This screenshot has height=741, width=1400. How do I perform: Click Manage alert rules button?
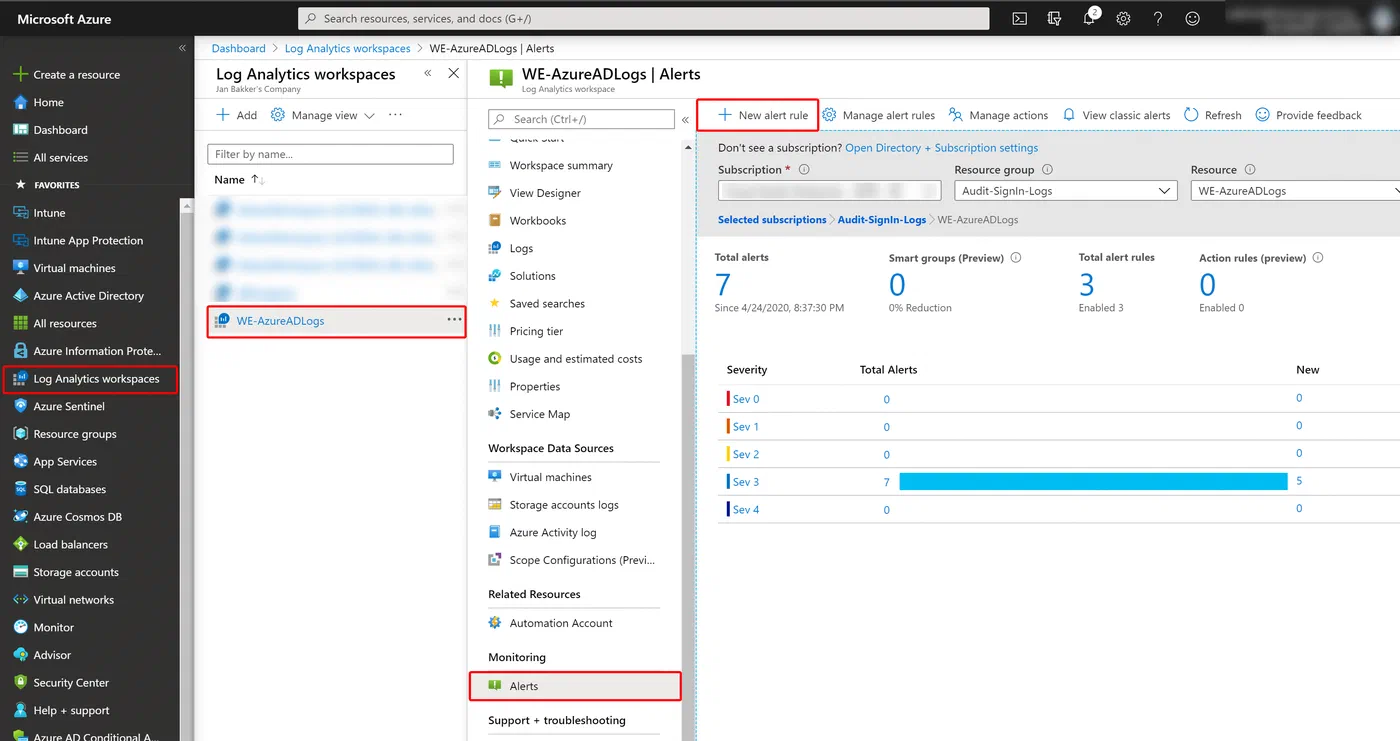coord(878,115)
